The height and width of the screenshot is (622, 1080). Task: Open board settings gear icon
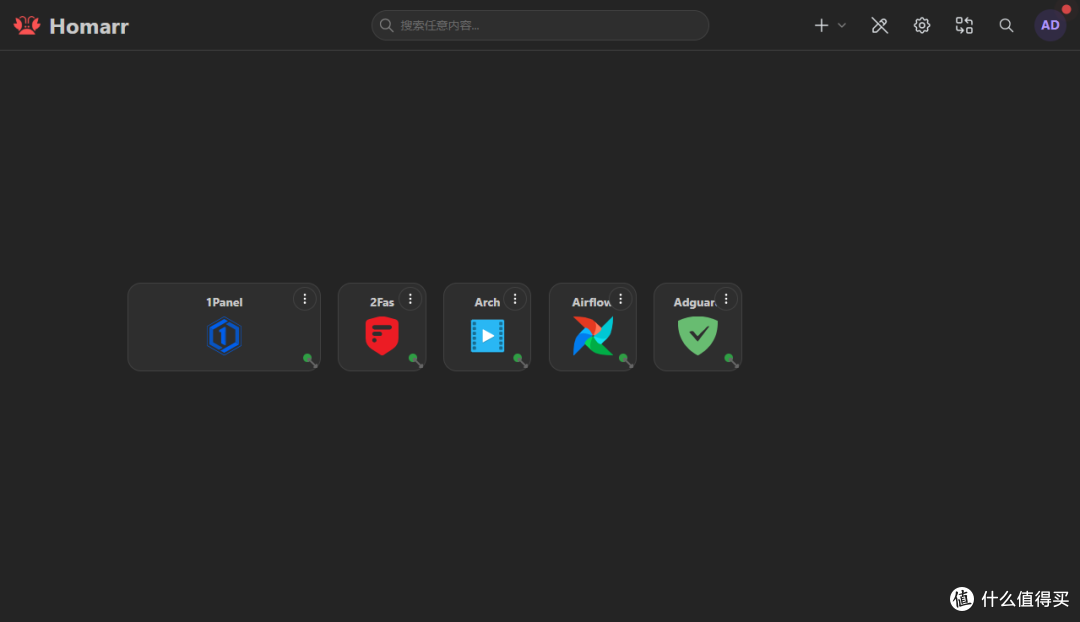click(x=922, y=25)
